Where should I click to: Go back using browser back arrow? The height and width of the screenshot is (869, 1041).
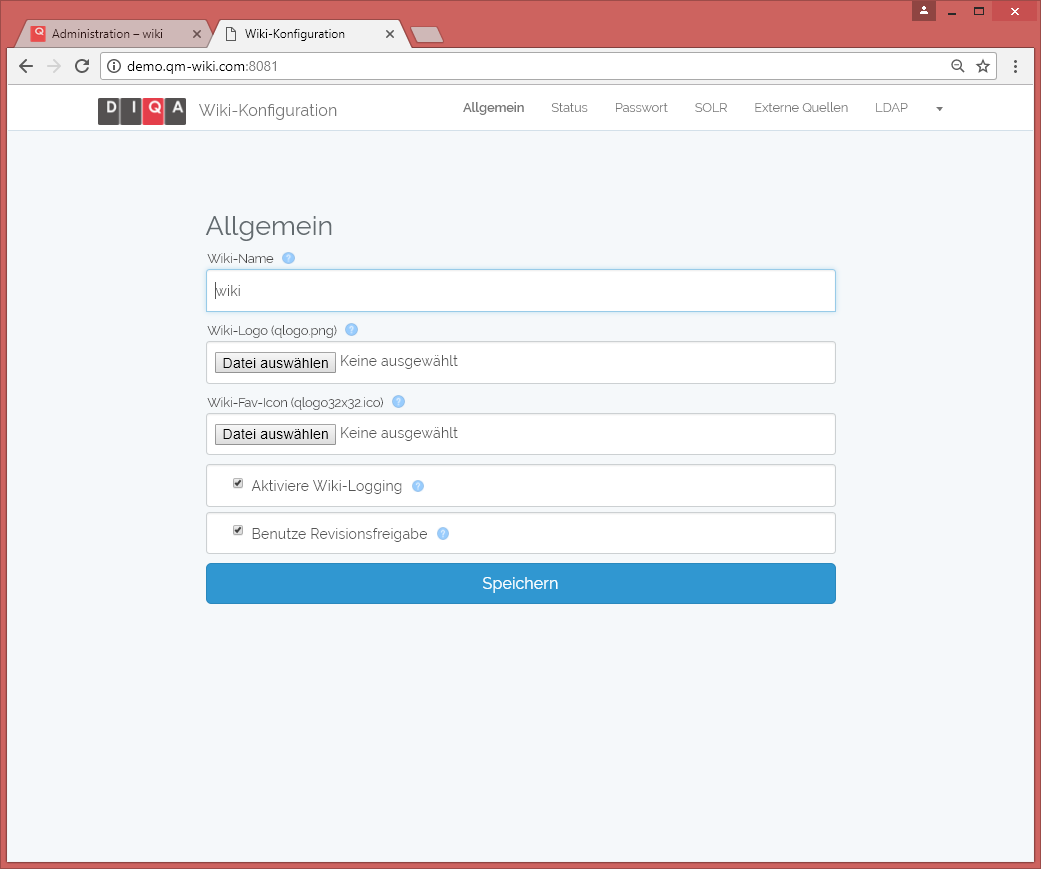pyautogui.click(x=26, y=66)
